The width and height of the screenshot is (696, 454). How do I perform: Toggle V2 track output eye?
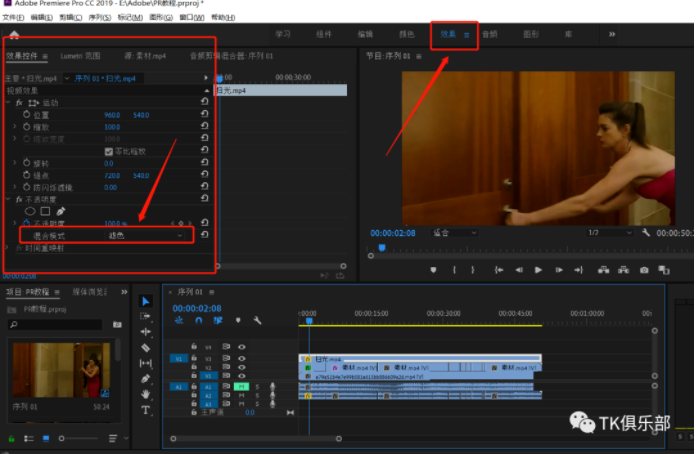241,367
